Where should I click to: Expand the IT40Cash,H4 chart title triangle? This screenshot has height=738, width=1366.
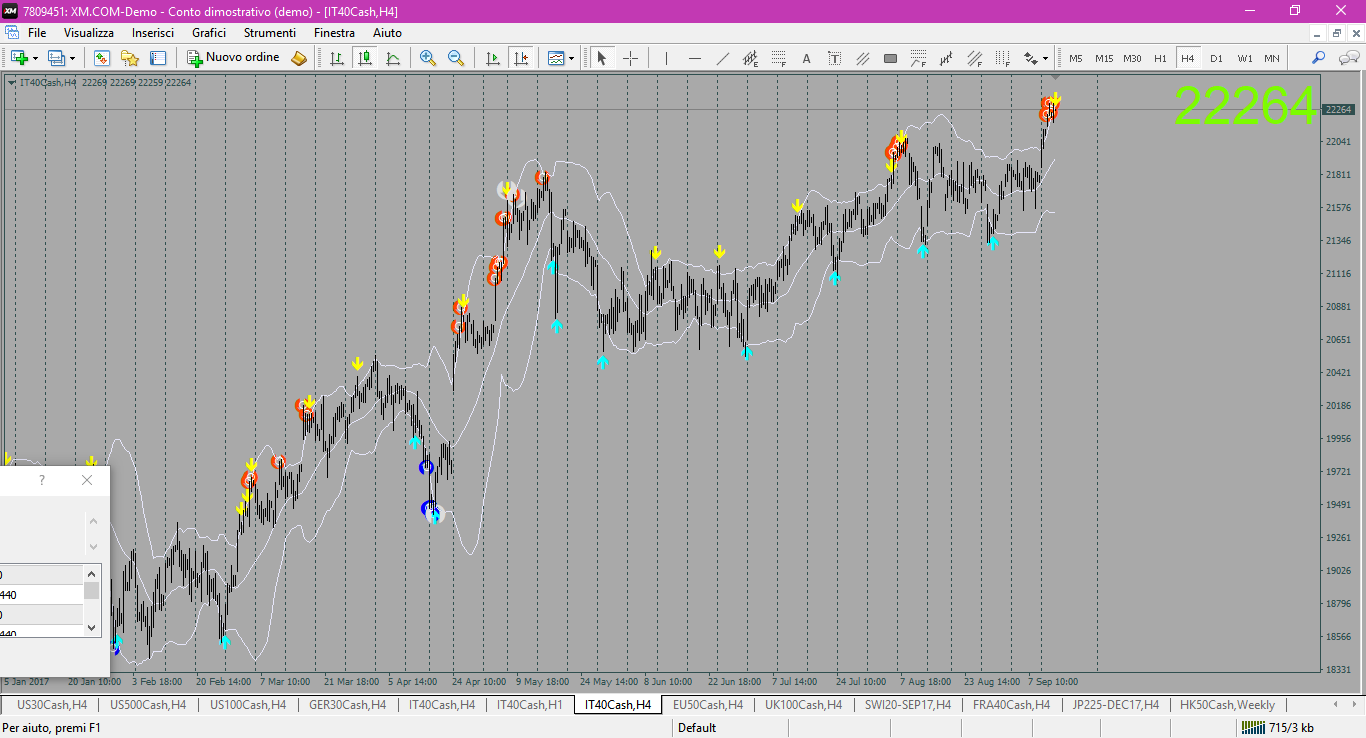coord(11,82)
